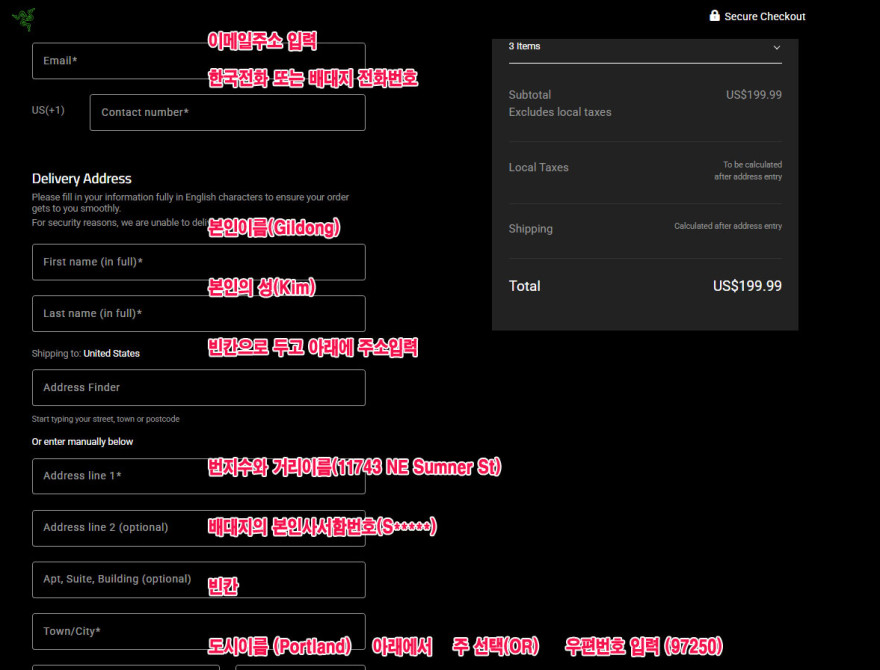Expand the 3 Items order summary chevron
The image size is (880, 670).
coord(777,47)
